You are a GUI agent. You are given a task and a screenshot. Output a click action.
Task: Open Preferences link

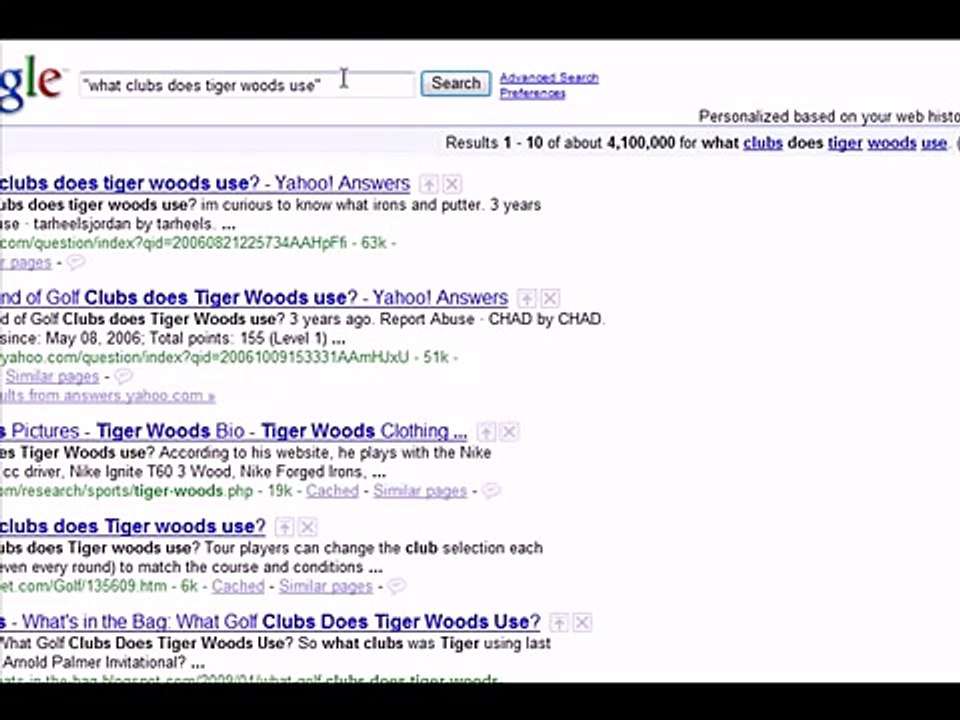click(x=533, y=93)
